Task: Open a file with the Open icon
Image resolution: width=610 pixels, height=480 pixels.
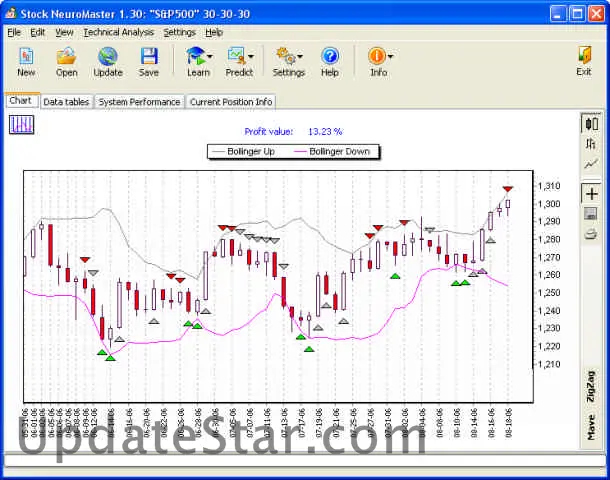Action: point(66,57)
